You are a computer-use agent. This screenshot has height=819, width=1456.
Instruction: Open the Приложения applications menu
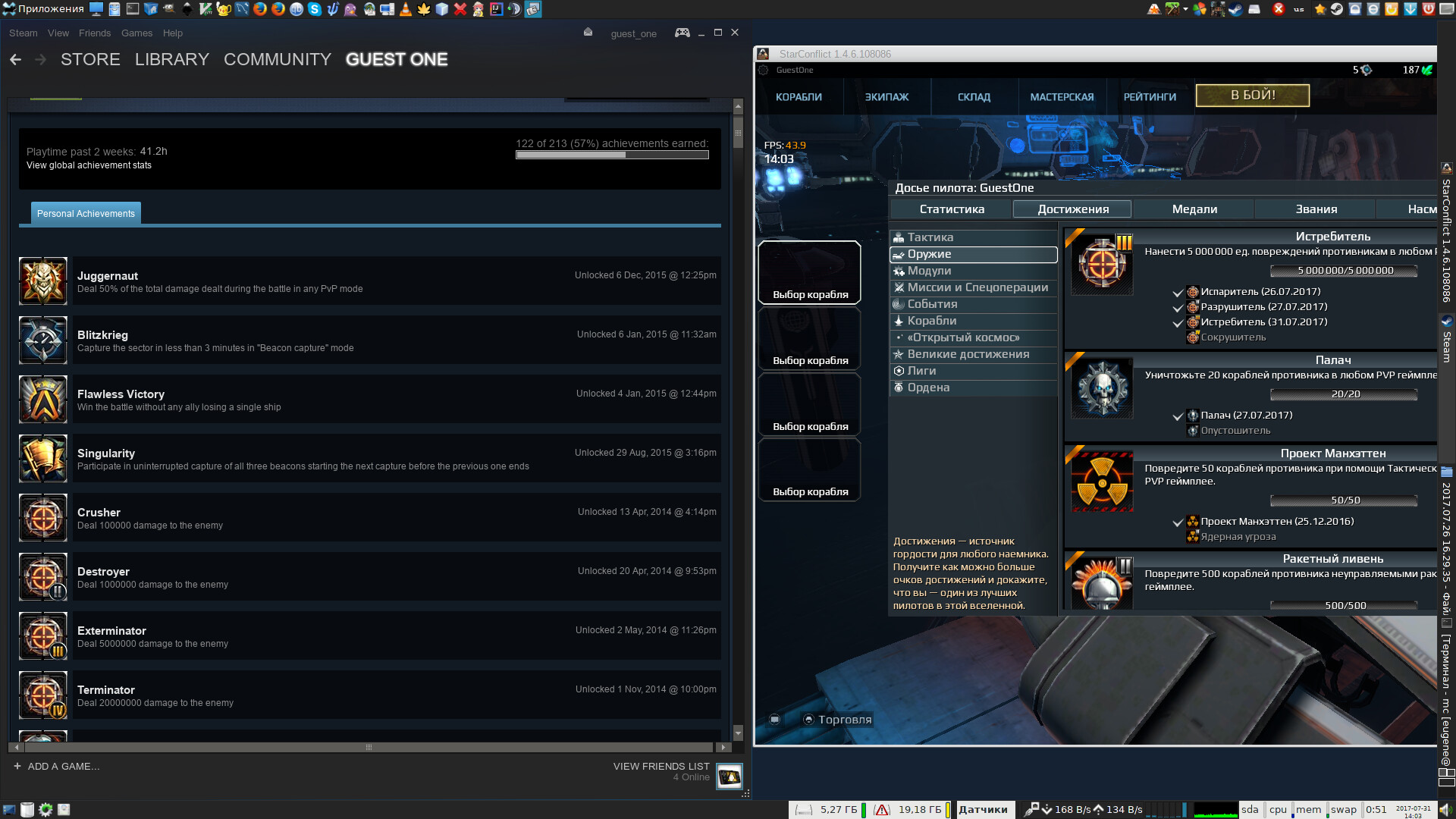coord(43,9)
